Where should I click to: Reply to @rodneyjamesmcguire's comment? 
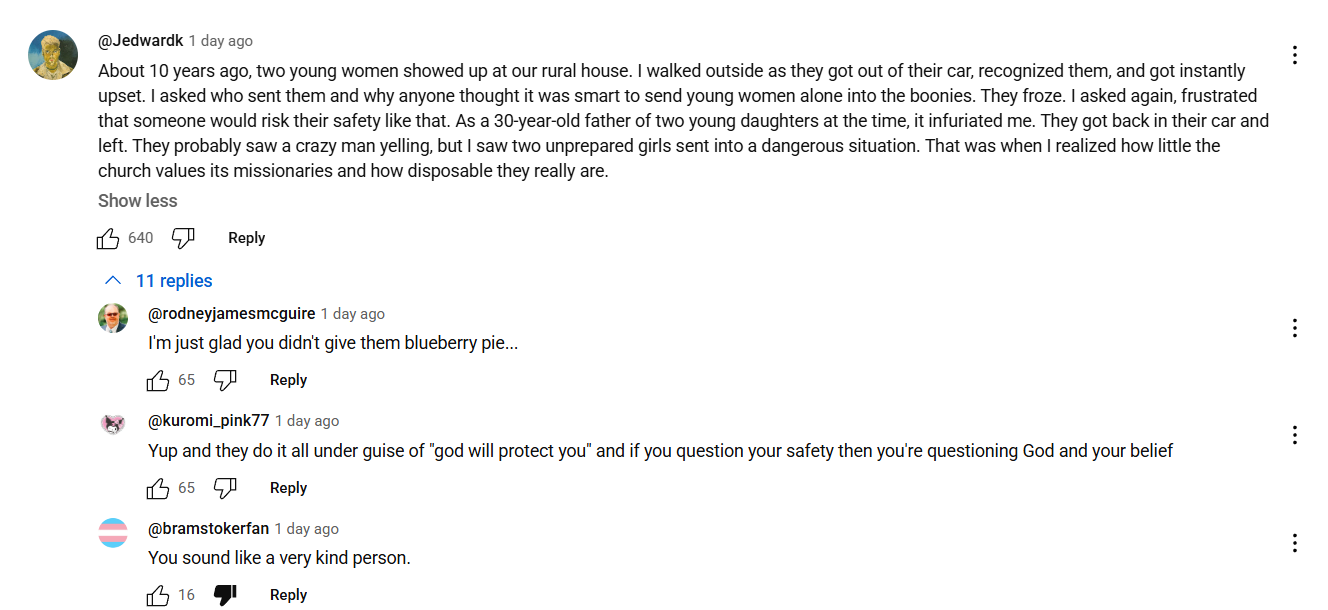click(288, 380)
